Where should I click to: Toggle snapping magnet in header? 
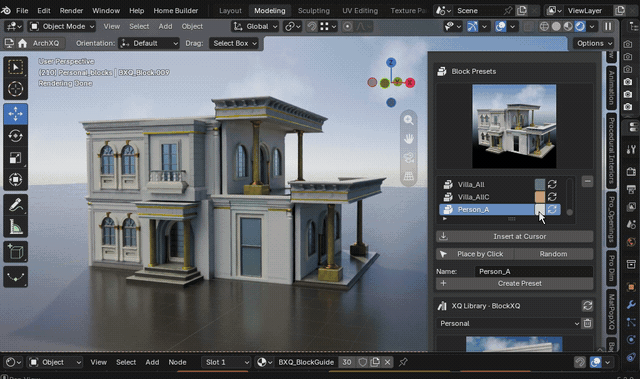click(312, 27)
